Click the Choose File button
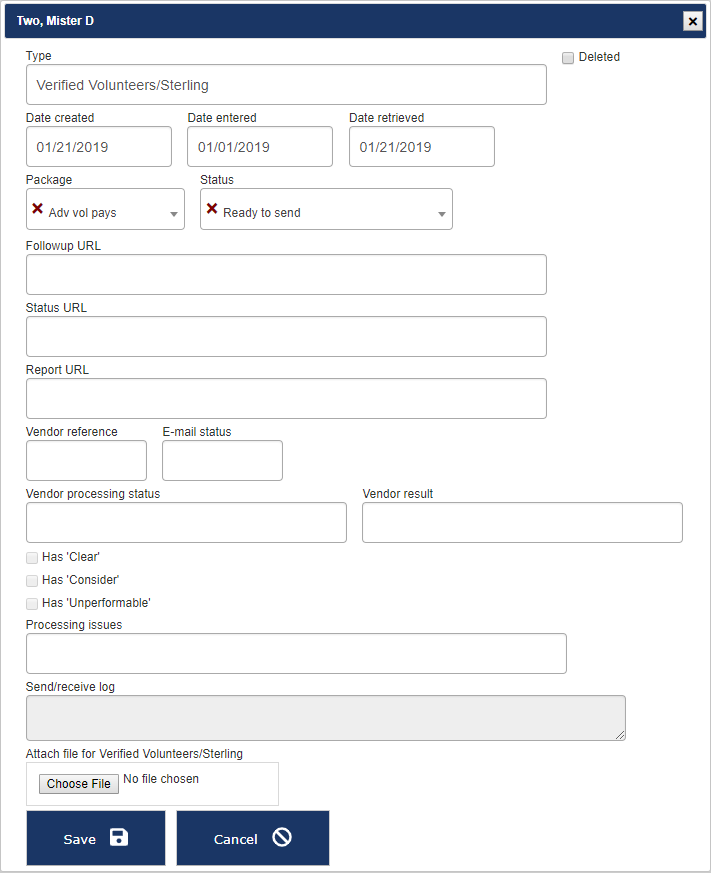 tap(79, 784)
